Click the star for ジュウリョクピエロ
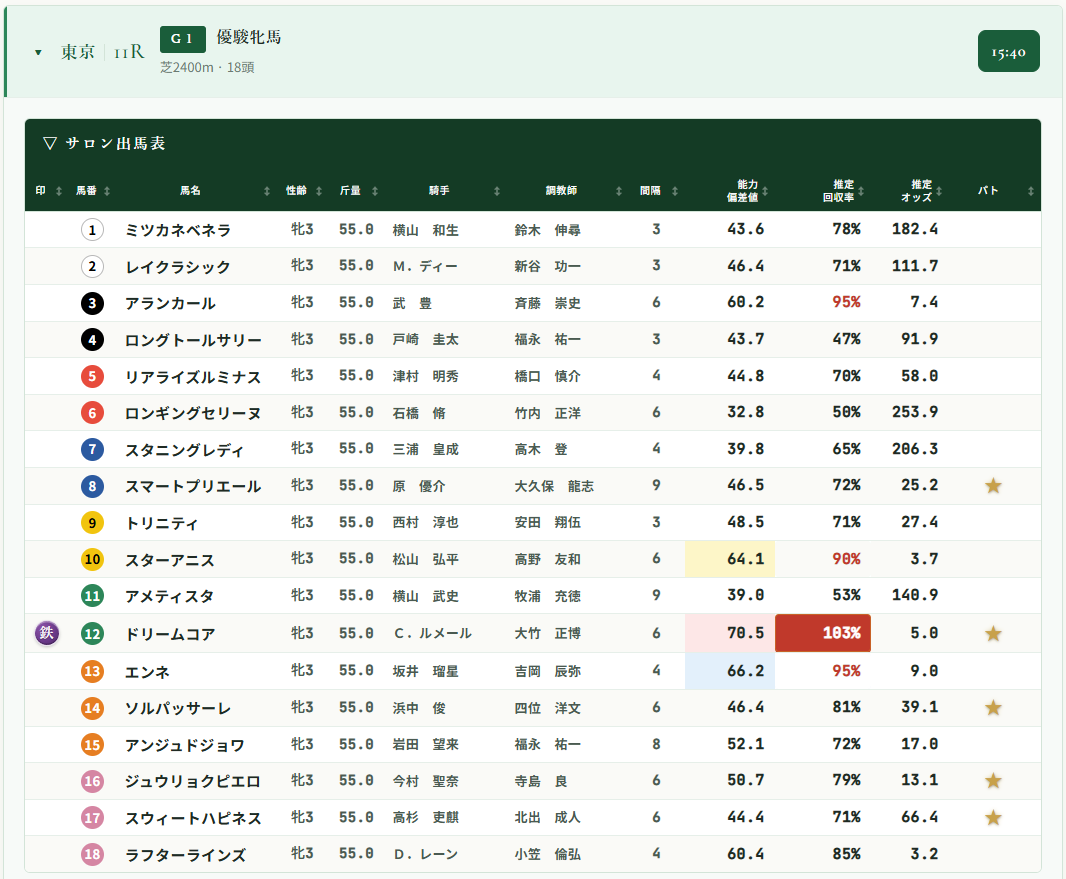Screen dimensions: 1066x879 point(993,780)
